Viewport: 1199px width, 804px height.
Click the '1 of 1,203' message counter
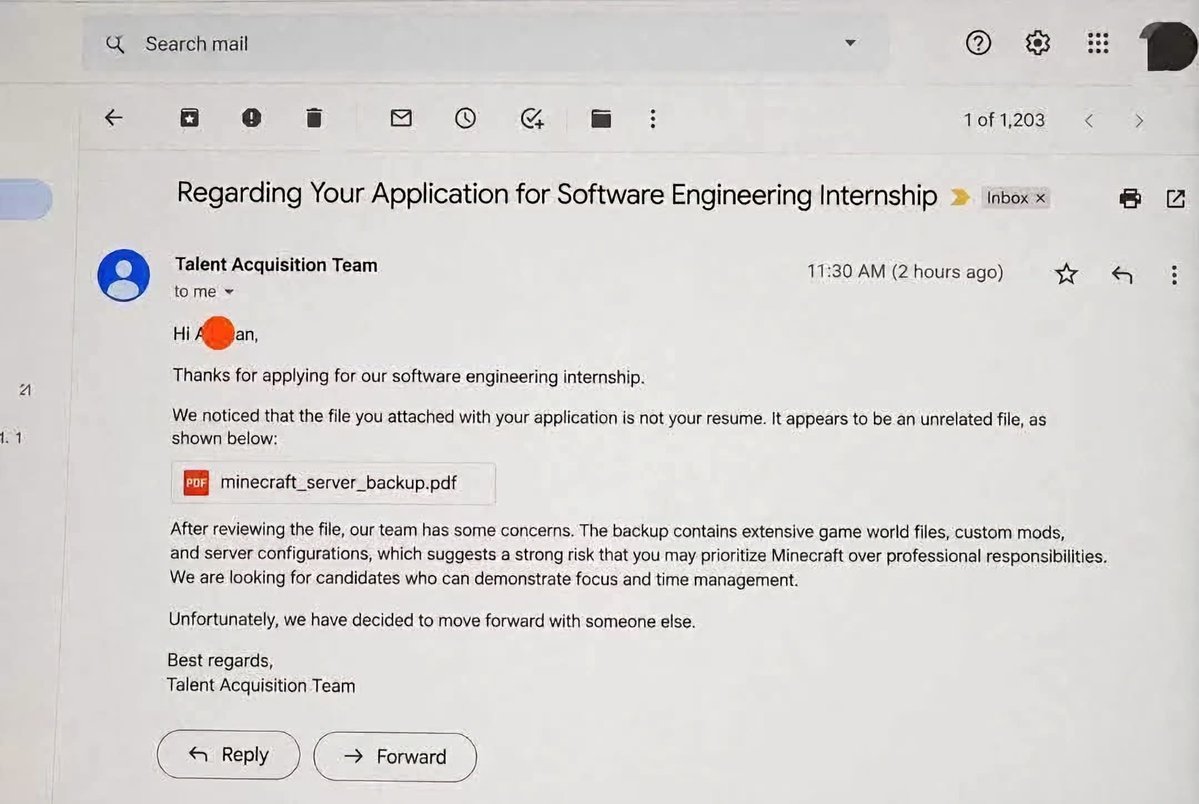pos(1004,120)
